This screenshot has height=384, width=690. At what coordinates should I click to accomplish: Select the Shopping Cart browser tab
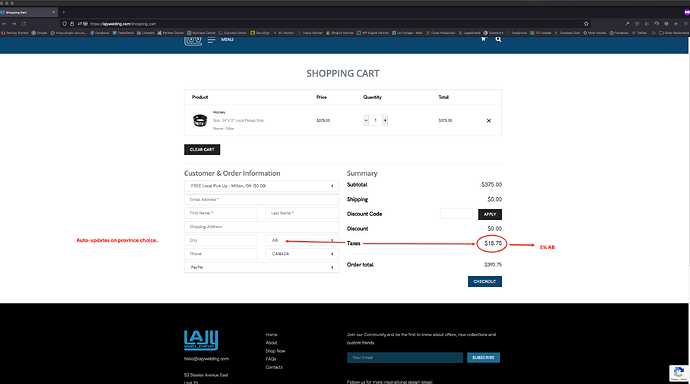point(29,12)
